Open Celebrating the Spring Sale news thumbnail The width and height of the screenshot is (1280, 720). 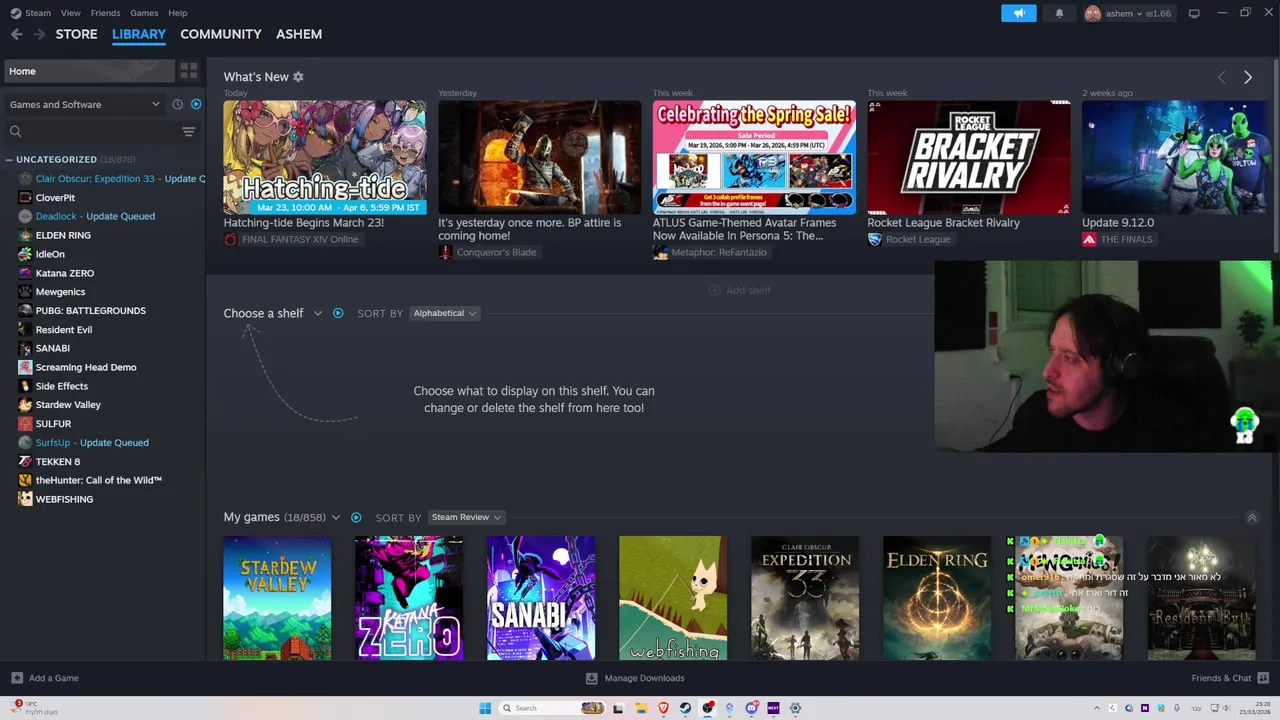click(x=754, y=157)
